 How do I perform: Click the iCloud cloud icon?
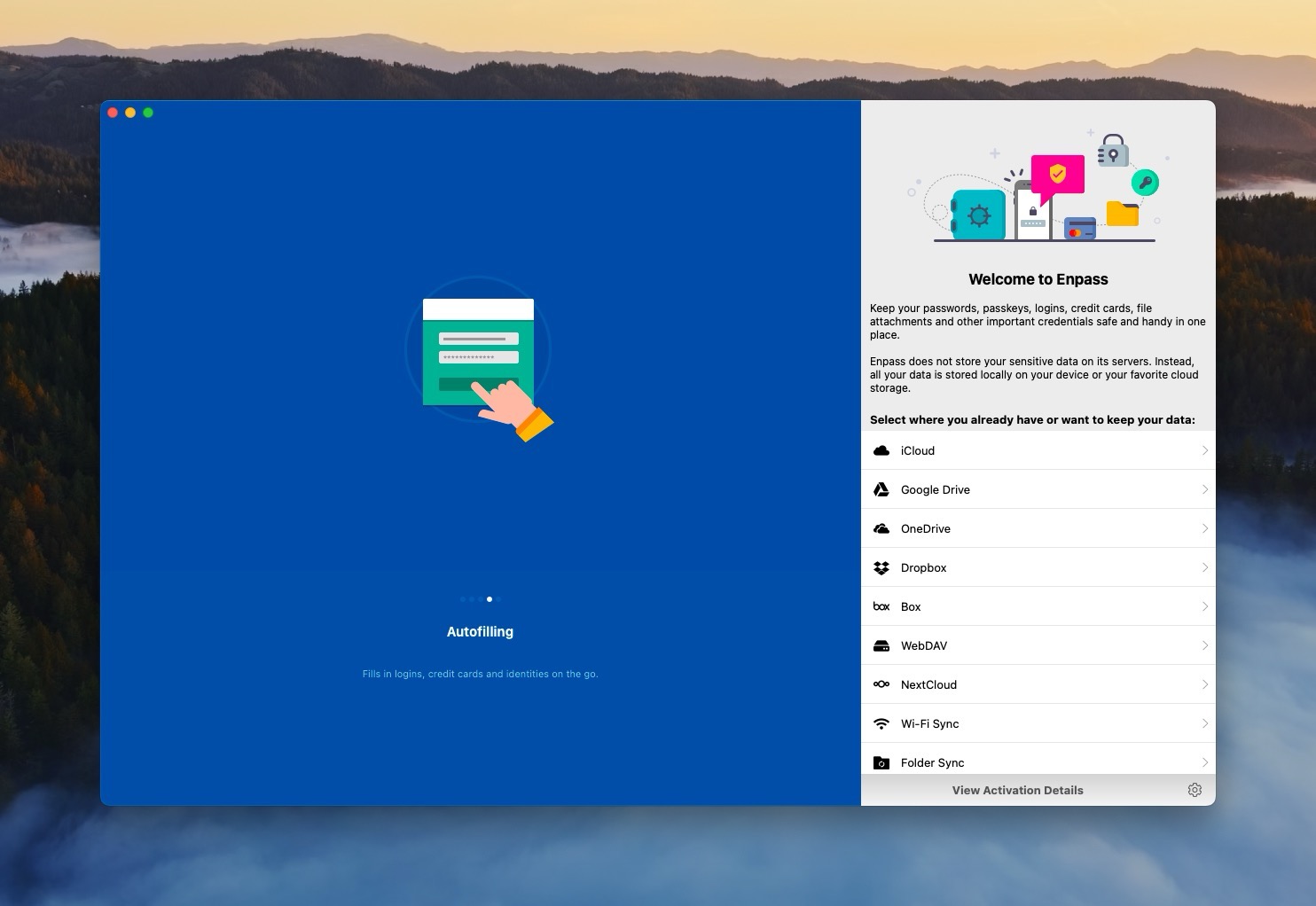pyautogui.click(x=881, y=450)
